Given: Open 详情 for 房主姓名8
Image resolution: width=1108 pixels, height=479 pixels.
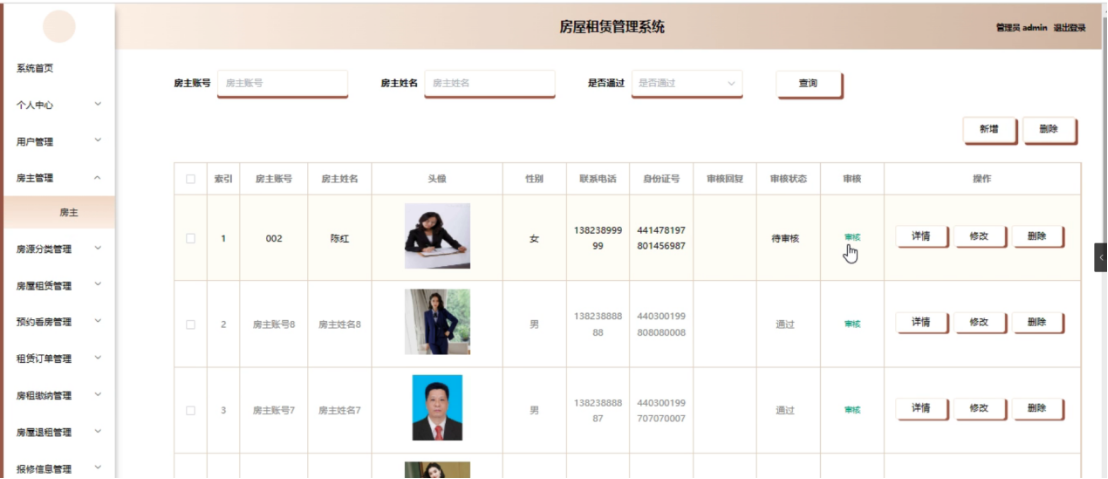Looking at the screenshot, I should point(921,322).
